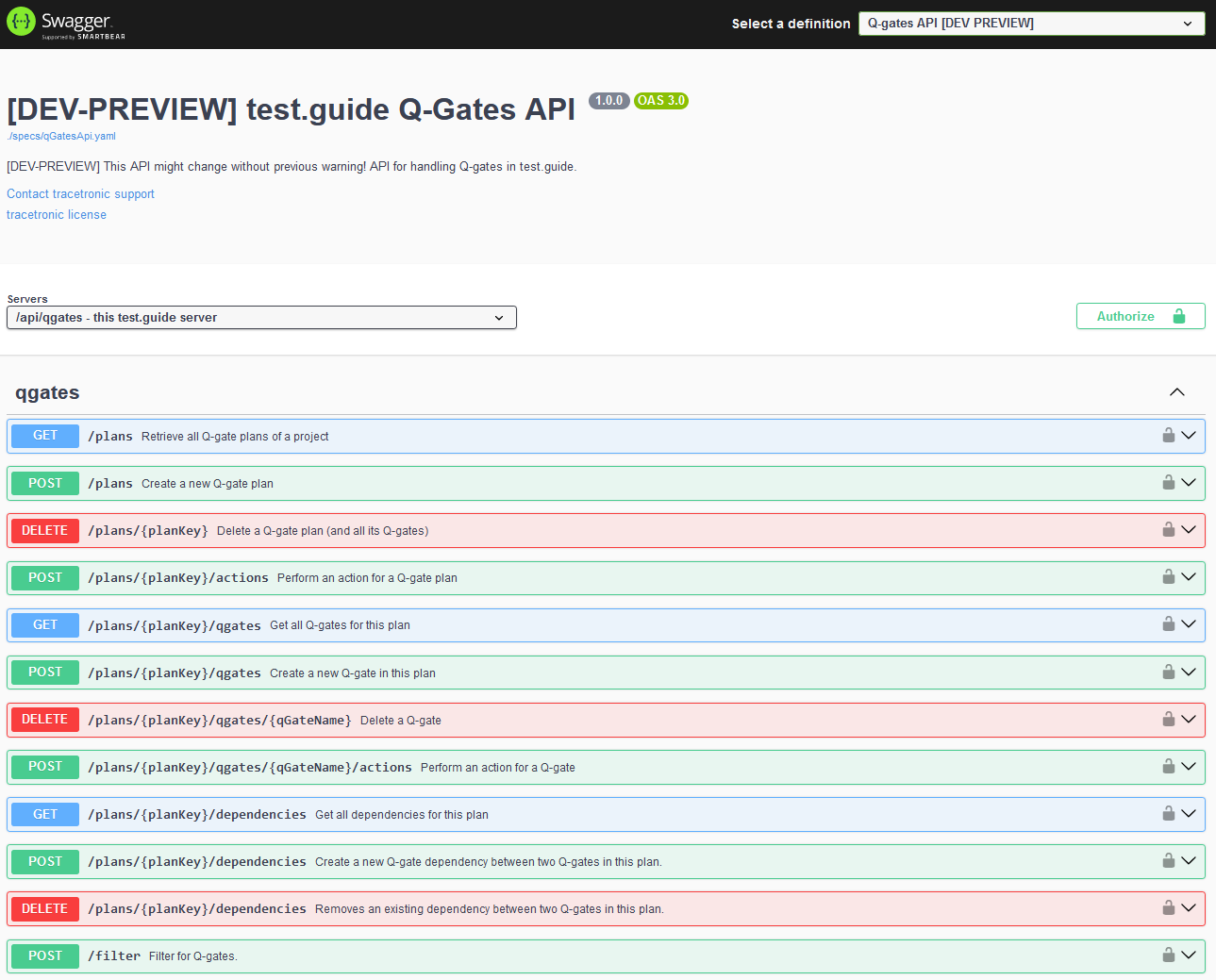
Task: Open the Servers dropdown list
Action: (261, 318)
